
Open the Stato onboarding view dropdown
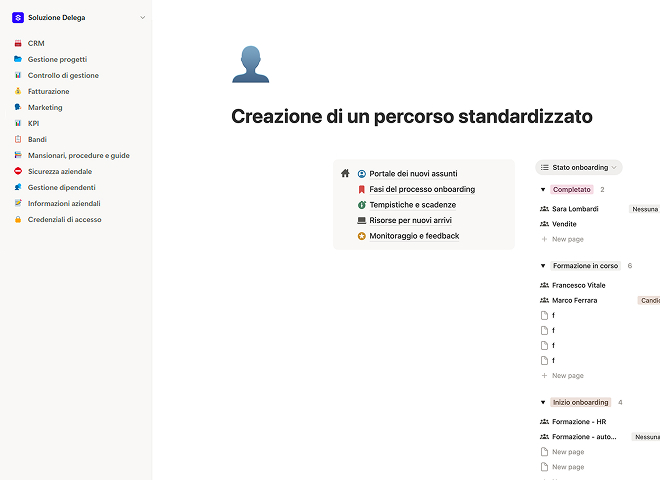(x=579, y=168)
